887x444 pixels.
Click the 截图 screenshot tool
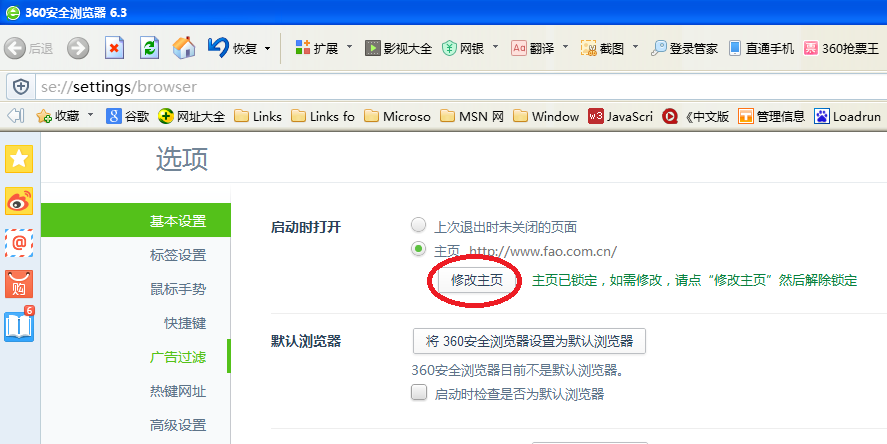coord(602,49)
